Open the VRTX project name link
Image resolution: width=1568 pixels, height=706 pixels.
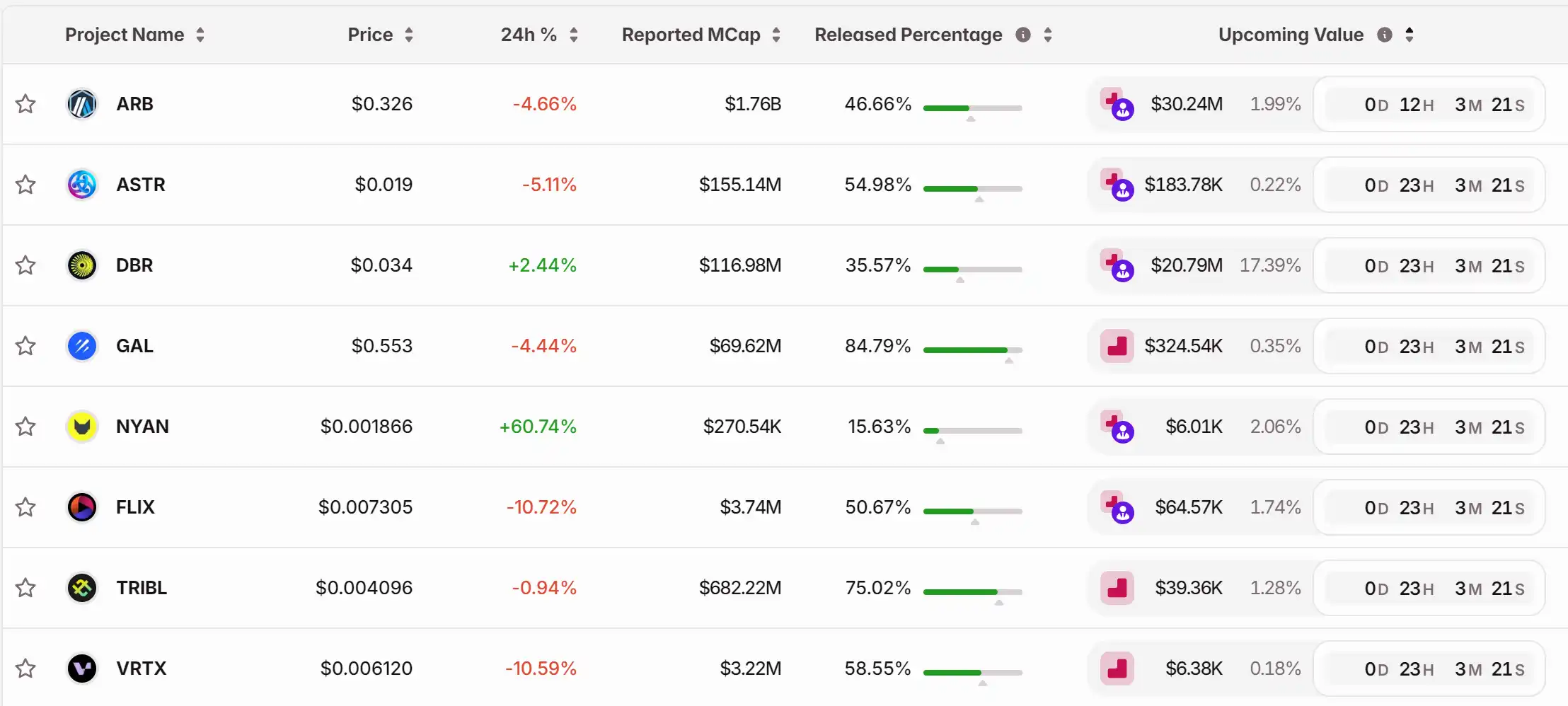tap(142, 669)
